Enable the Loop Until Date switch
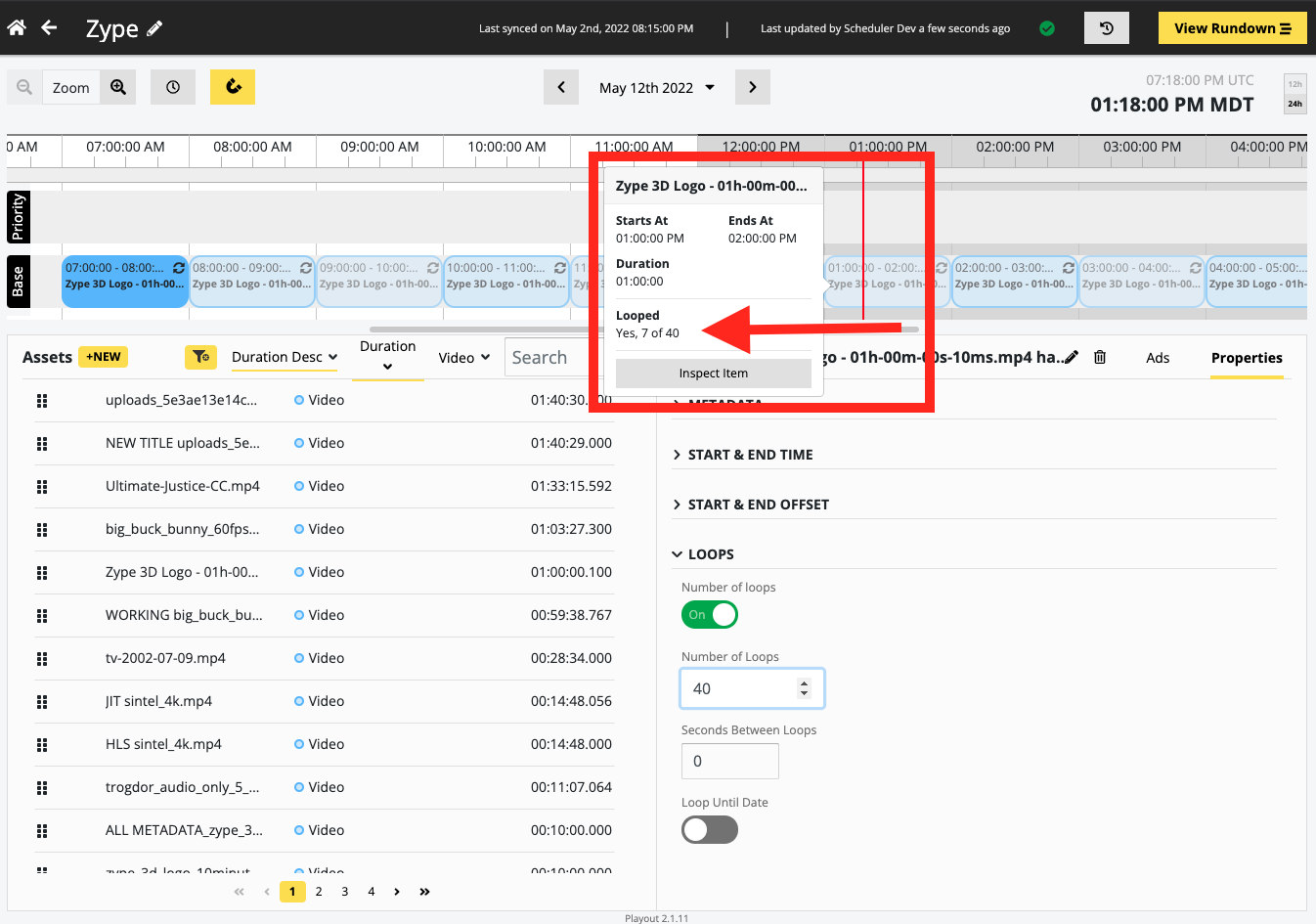Viewport: 1316px width, 924px height. coord(710,830)
